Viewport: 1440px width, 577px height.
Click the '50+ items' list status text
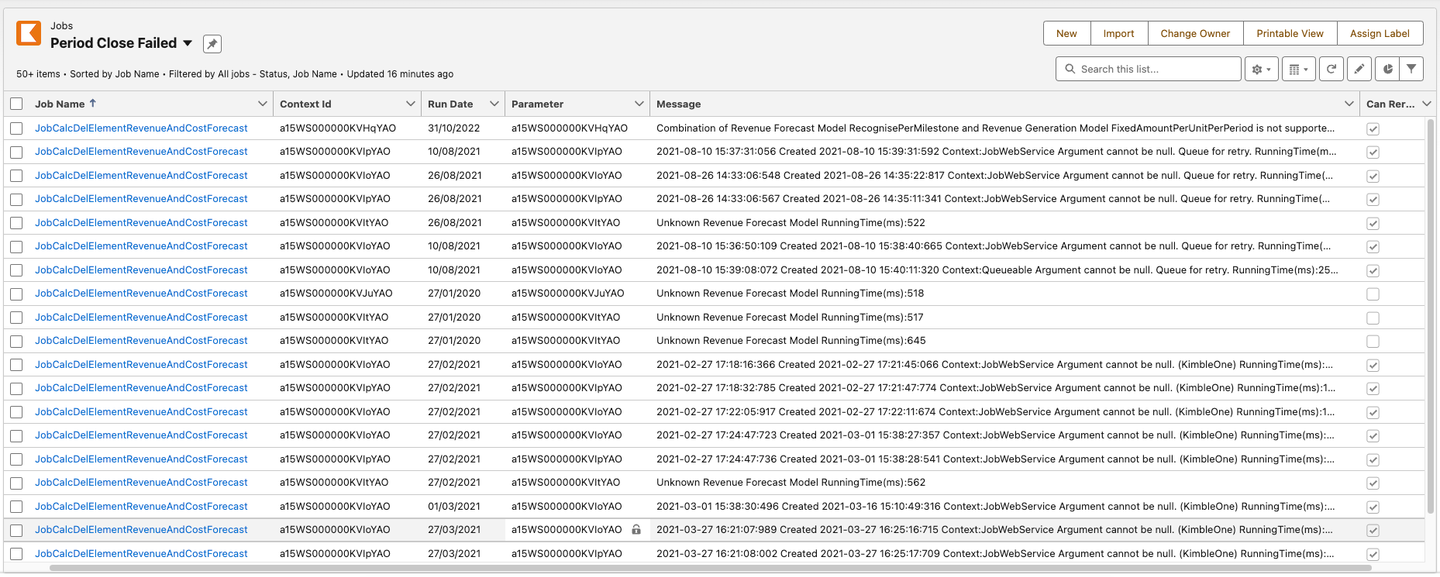pyautogui.click(x=38, y=74)
